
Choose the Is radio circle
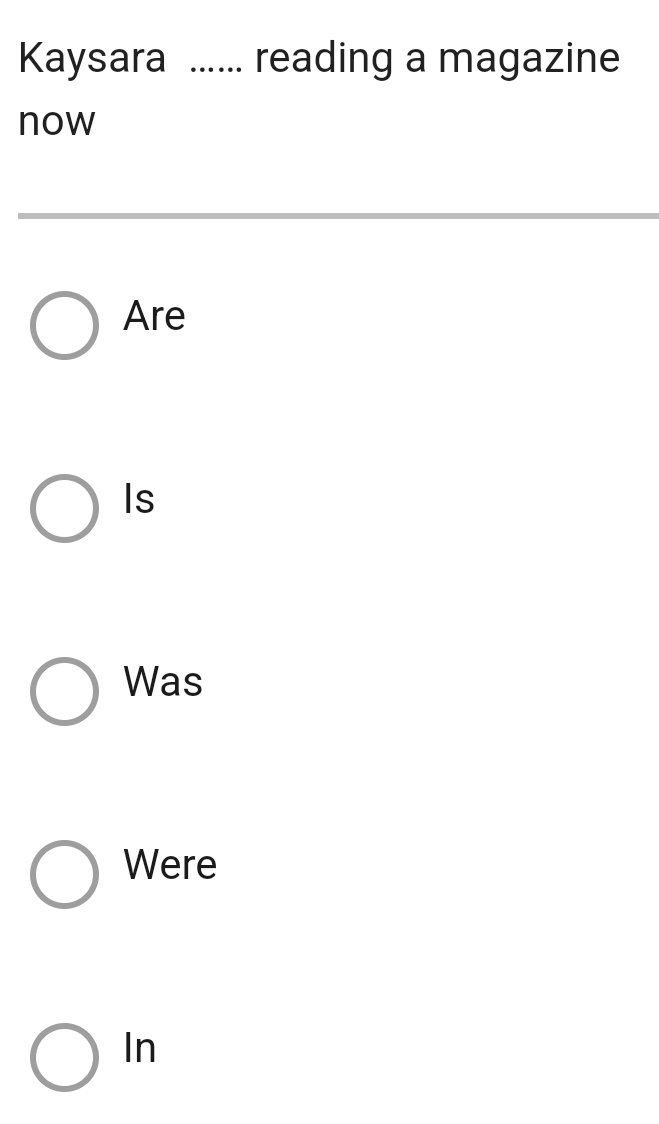65,508
